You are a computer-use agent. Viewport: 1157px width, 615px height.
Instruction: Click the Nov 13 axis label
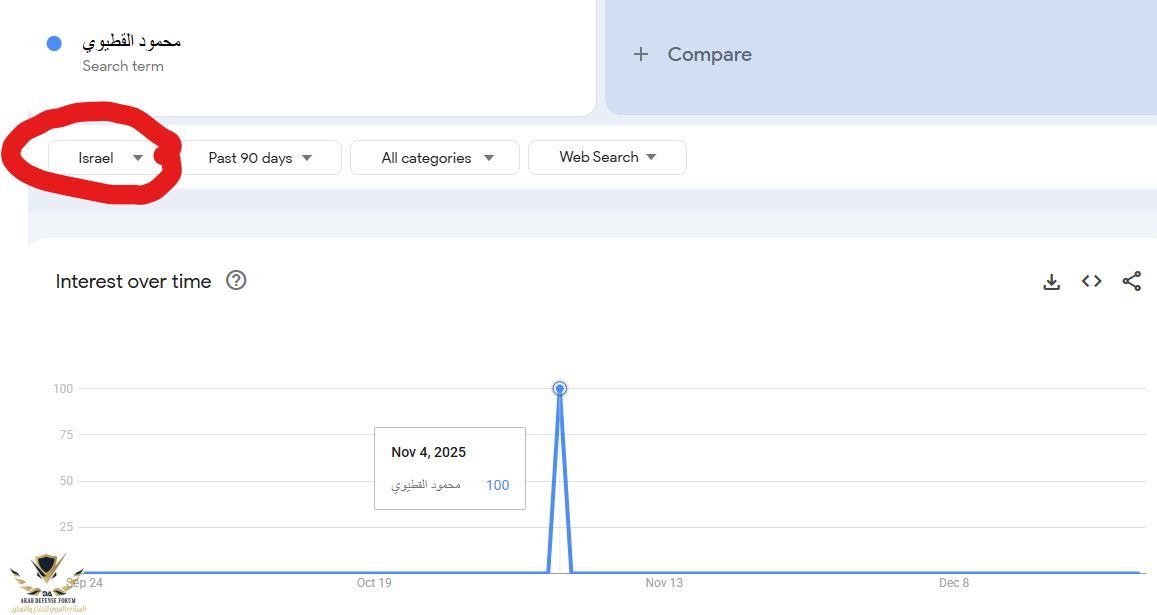(664, 583)
